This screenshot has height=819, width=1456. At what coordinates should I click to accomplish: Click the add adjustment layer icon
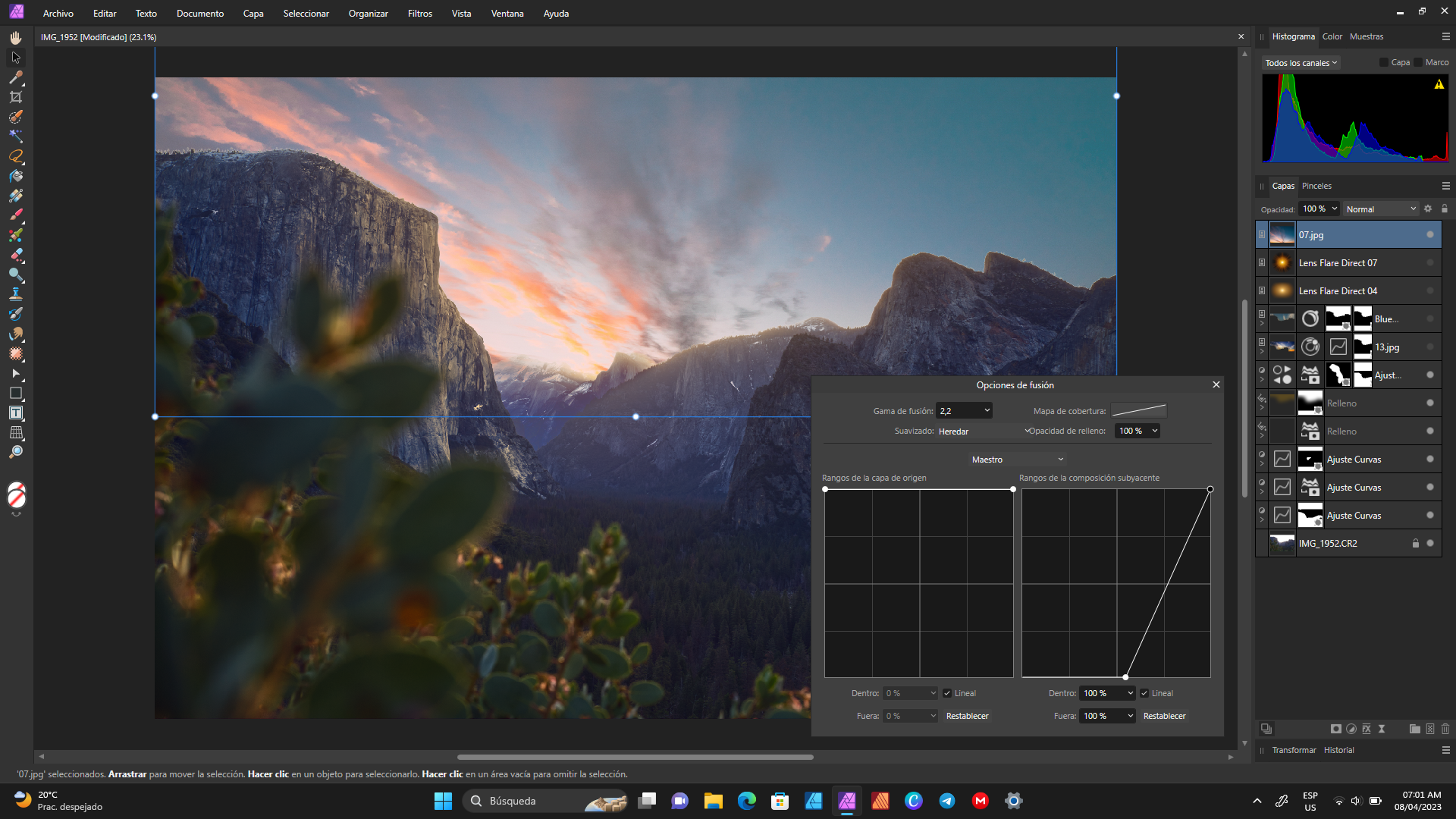pyautogui.click(x=1351, y=729)
